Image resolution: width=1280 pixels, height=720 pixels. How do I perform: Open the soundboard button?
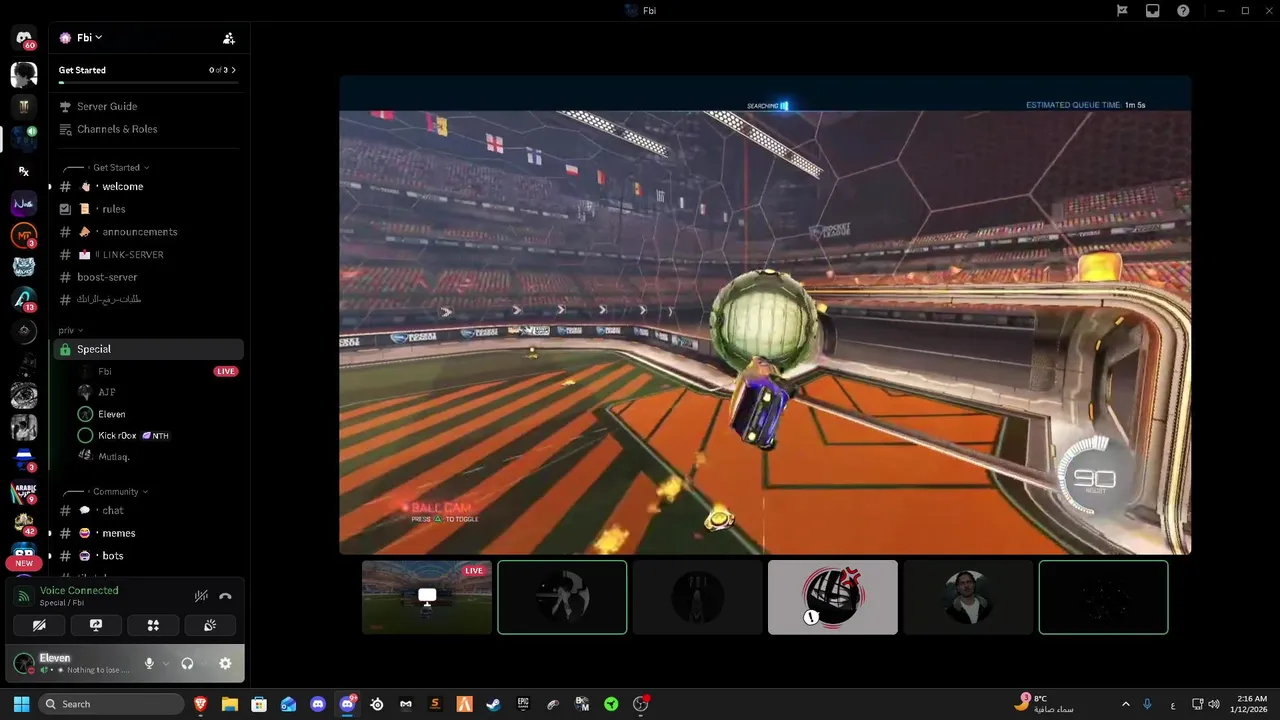[210, 625]
